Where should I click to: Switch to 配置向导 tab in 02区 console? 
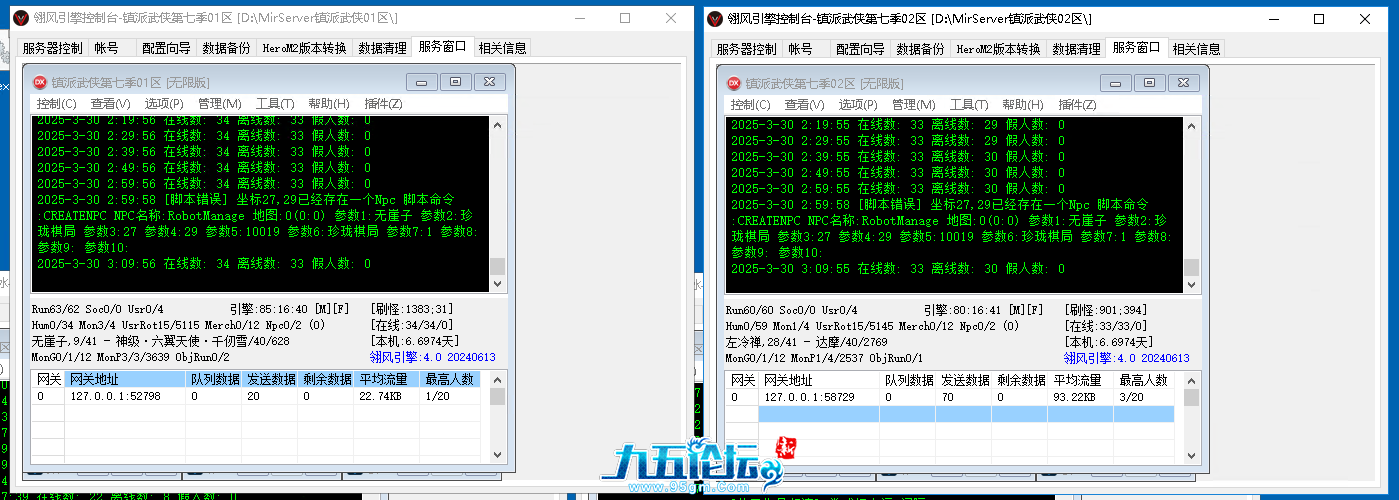[x=861, y=49]
